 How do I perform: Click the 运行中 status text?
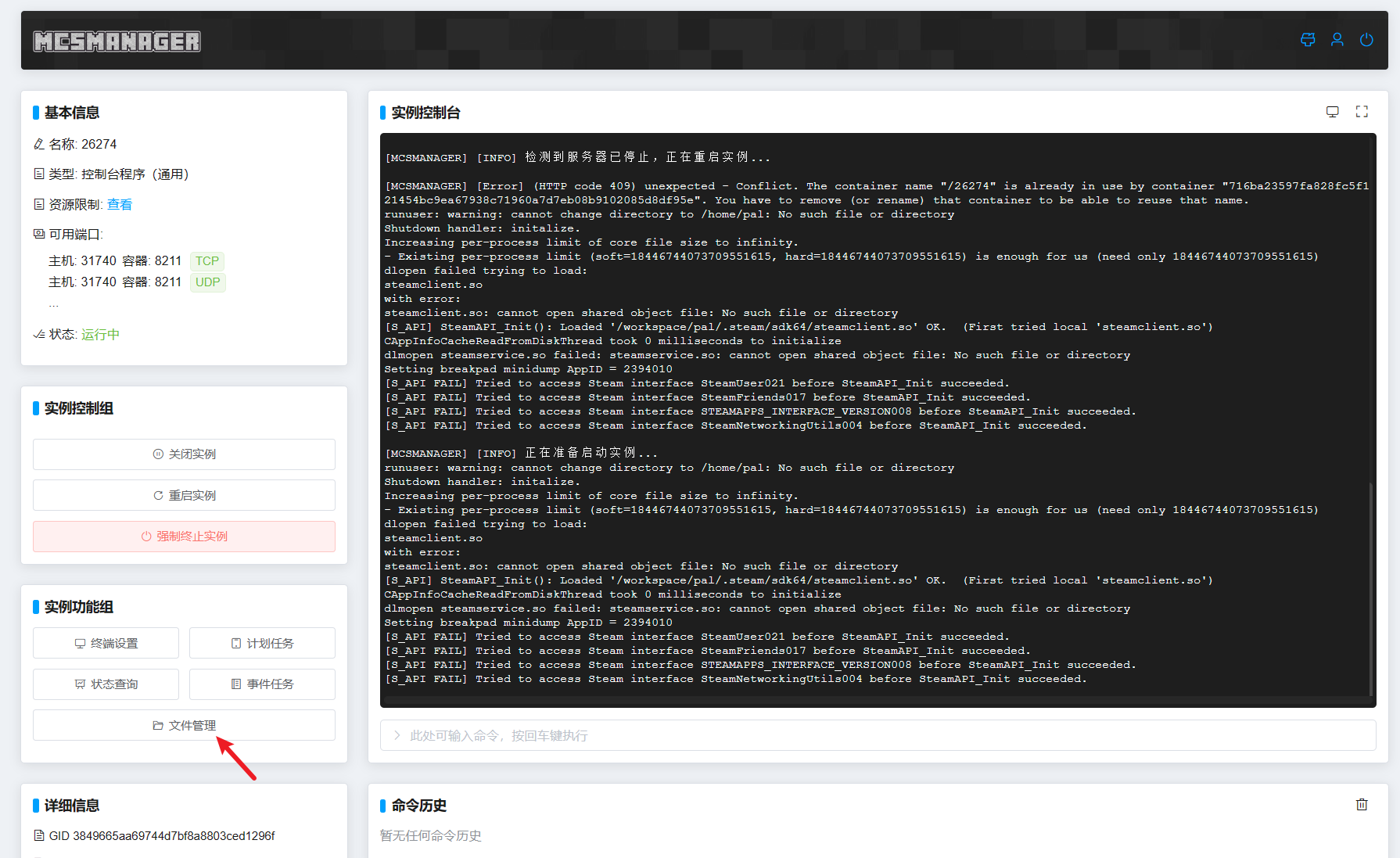coord(100,335)
